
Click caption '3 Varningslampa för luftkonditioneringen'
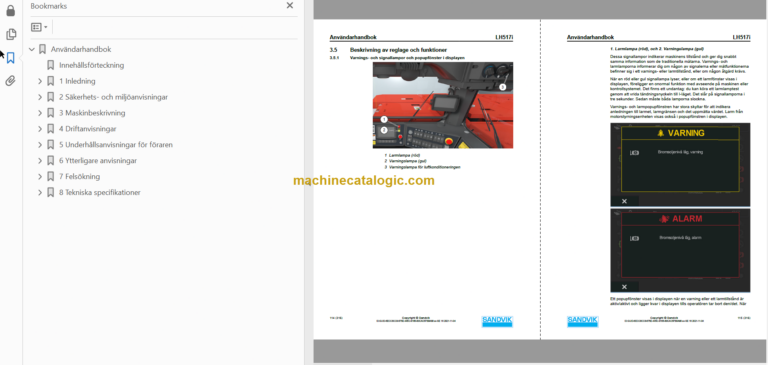422,167
